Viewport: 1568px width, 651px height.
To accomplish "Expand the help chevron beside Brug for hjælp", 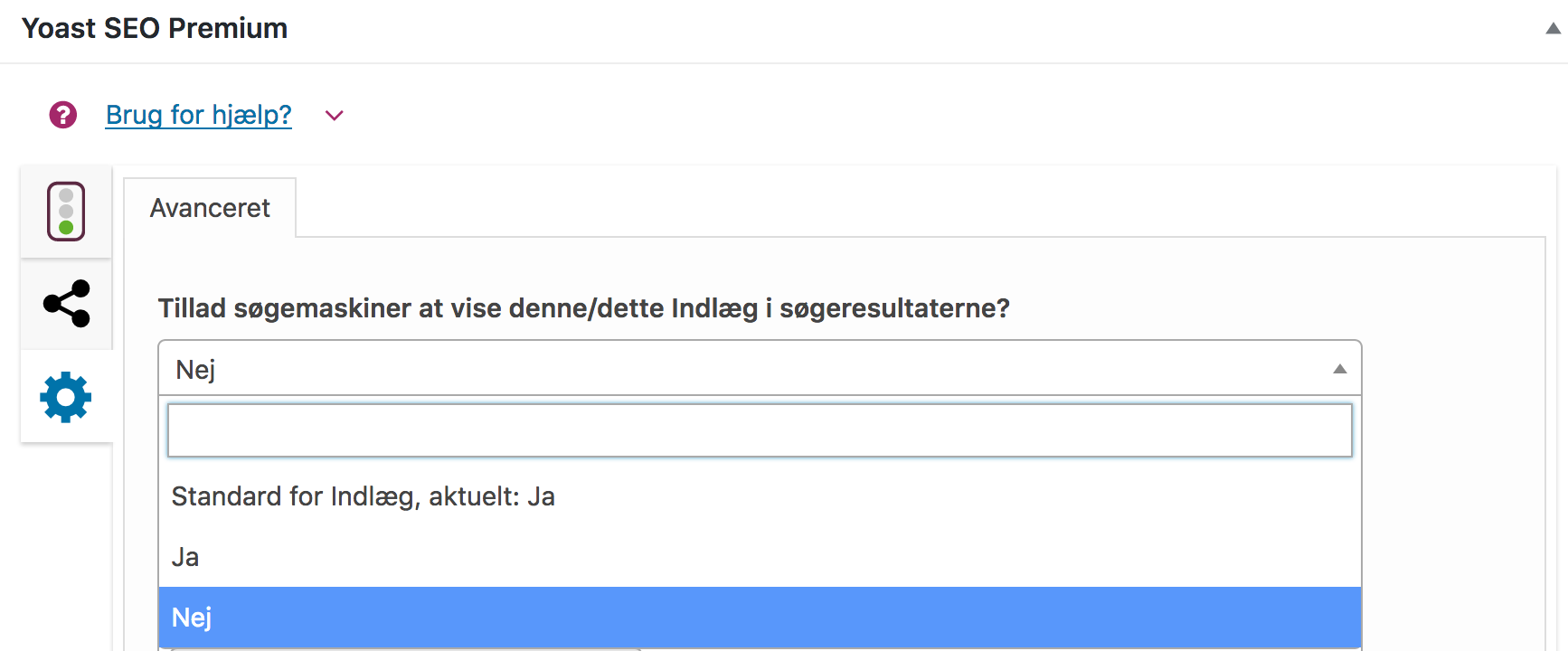I will click(x=335, y=116).
